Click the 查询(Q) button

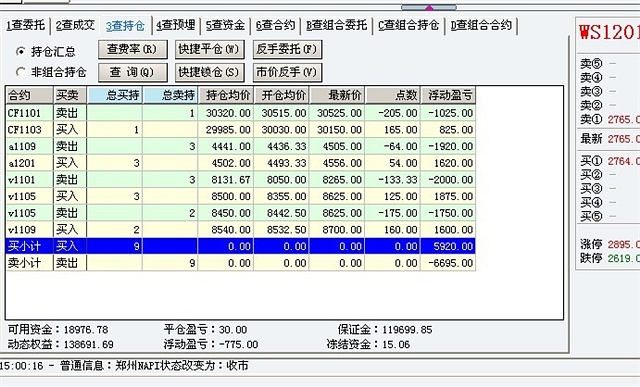pyautogui.click(x=133, y=72)
